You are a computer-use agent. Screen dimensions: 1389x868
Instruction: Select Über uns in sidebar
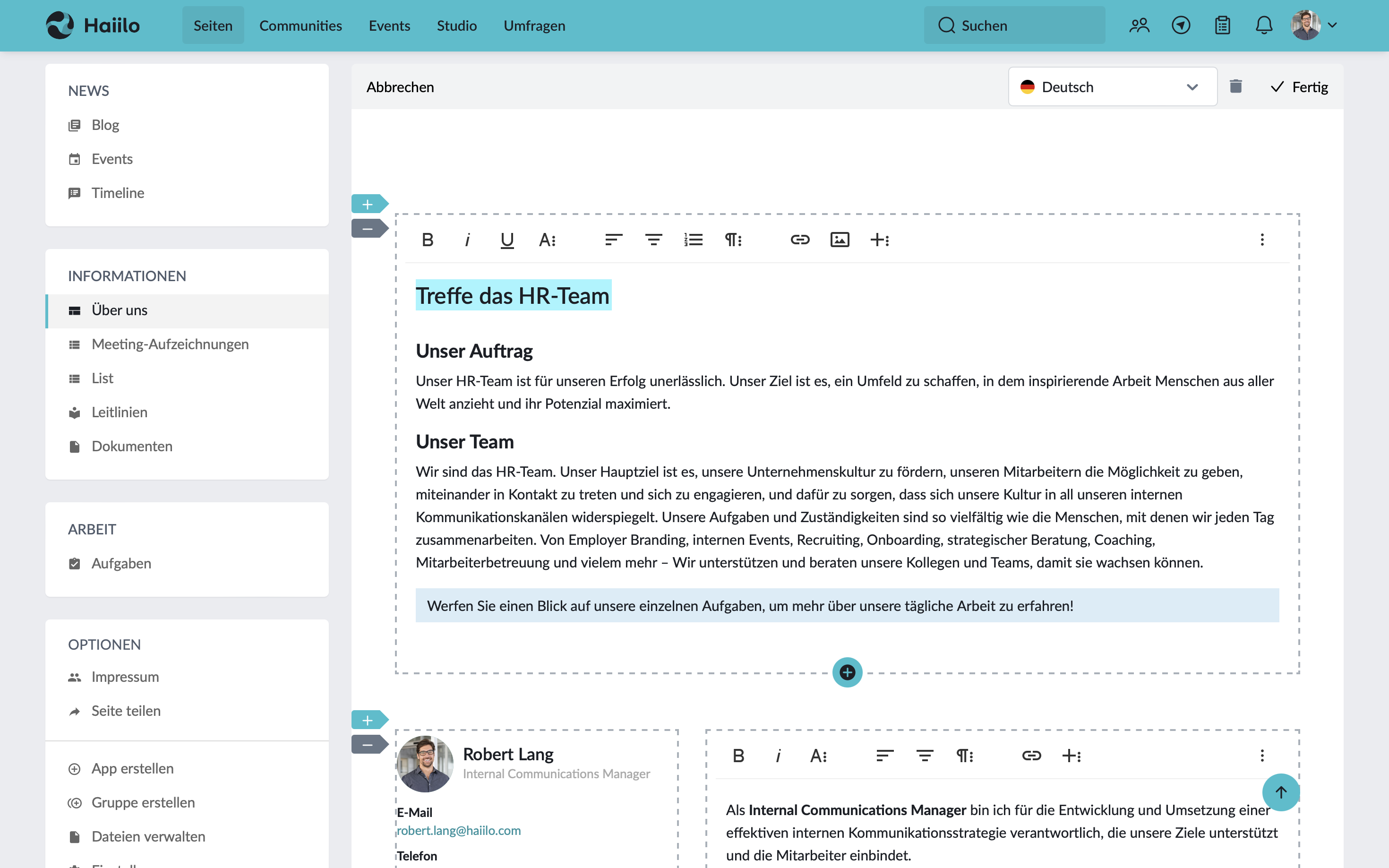pos(187,310)
